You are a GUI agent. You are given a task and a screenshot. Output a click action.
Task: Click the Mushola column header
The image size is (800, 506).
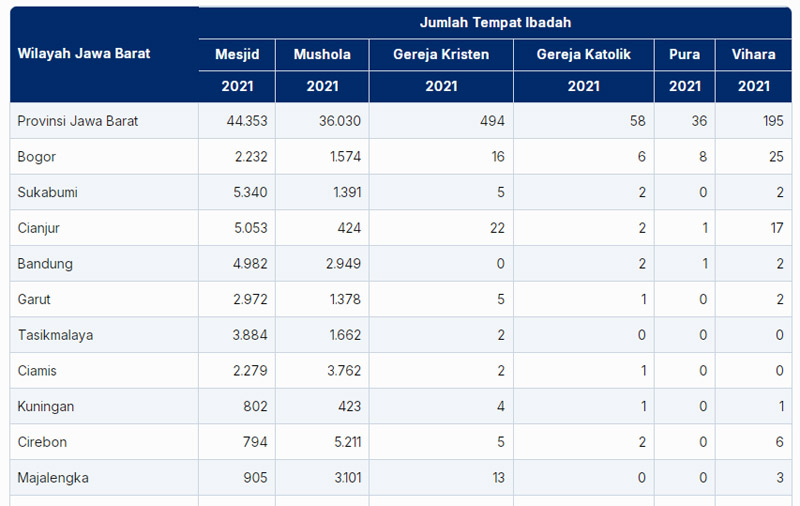click(322, 55)
